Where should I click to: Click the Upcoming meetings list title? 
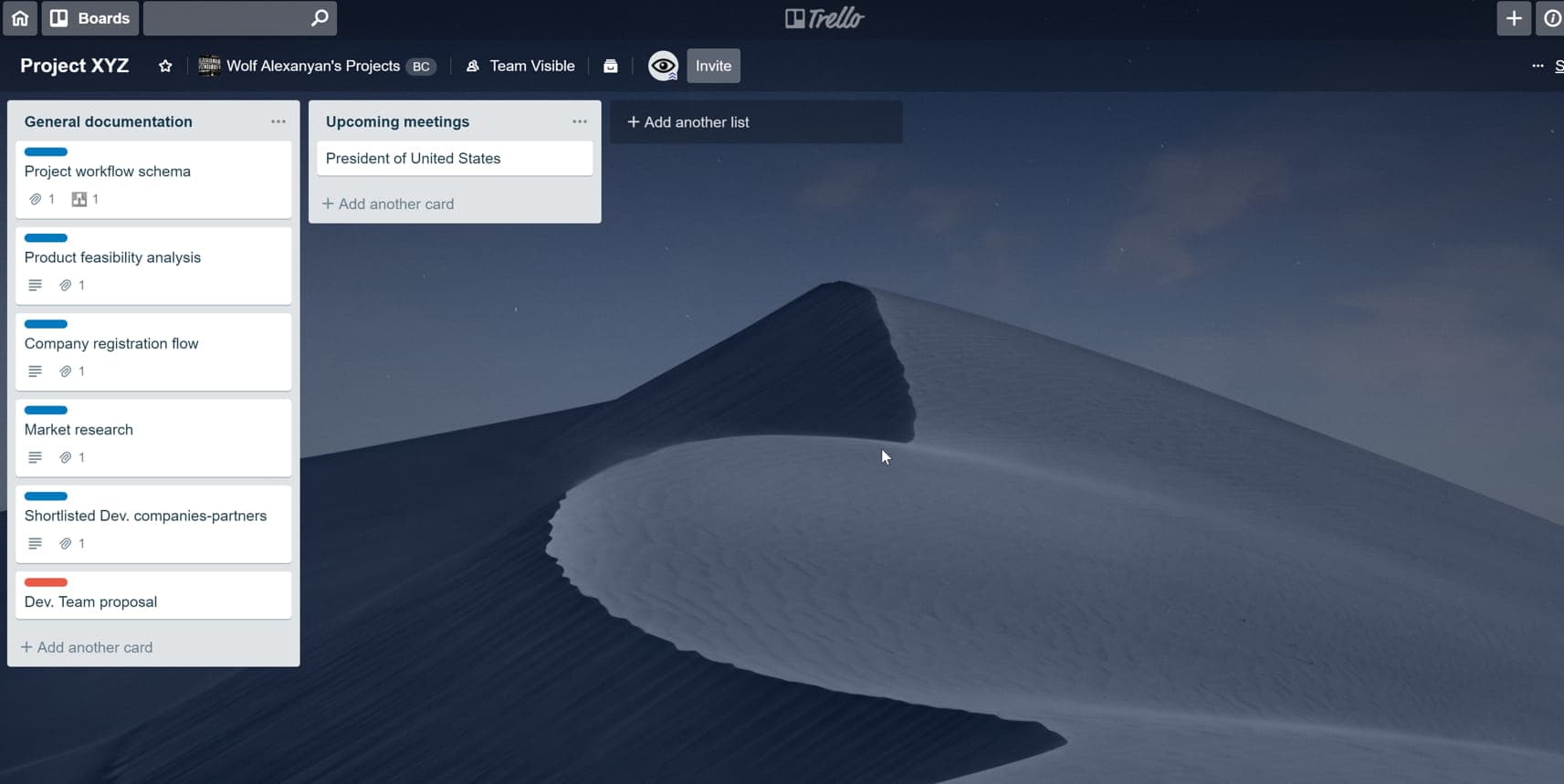397,121
